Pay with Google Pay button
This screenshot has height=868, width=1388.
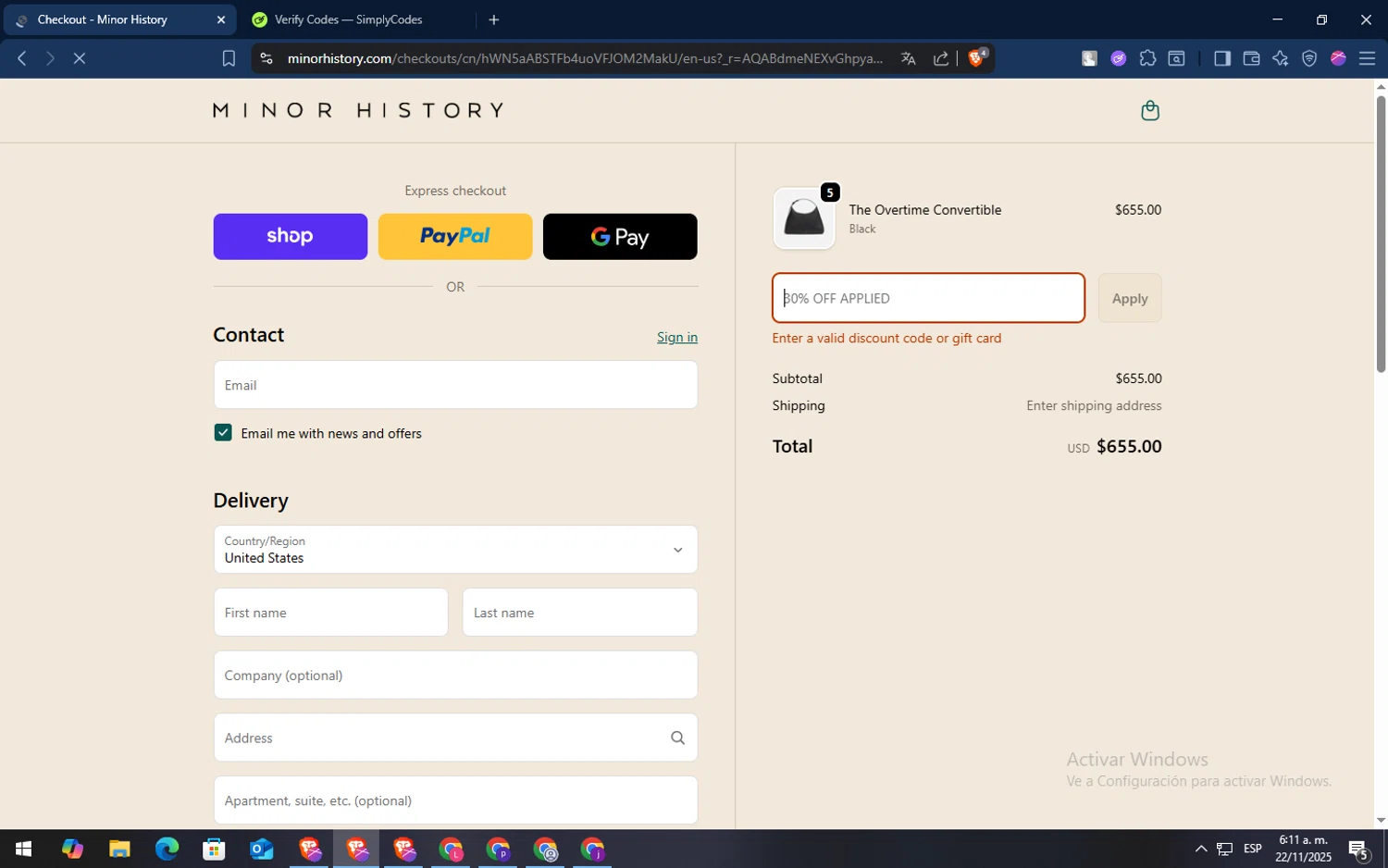tap(620, 236)
